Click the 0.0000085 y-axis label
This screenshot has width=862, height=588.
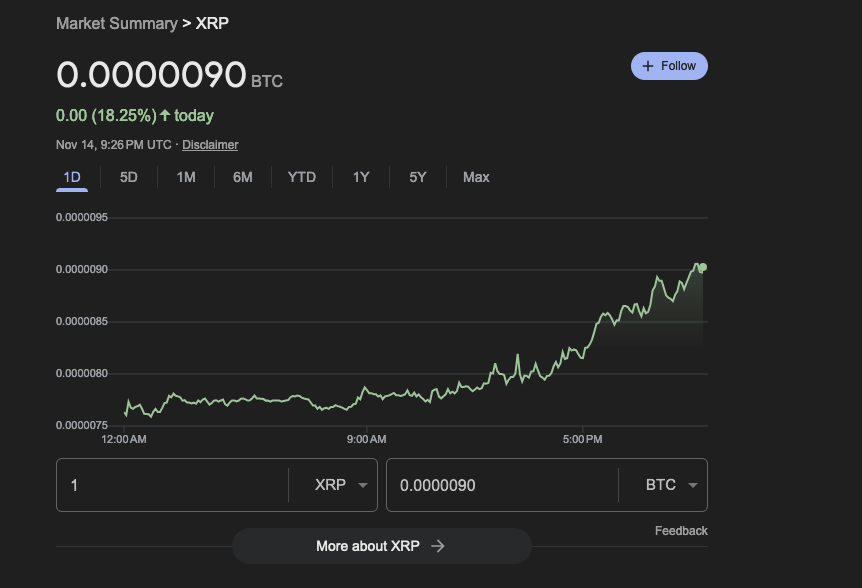pos(82,321)
